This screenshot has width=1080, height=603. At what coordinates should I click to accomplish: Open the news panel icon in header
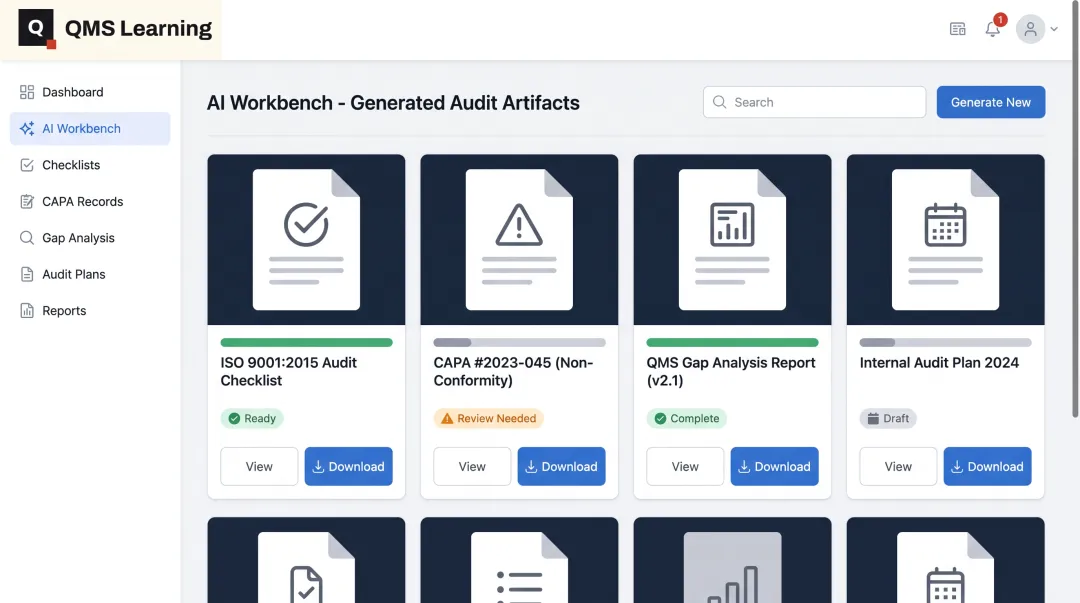pos(957,29)
